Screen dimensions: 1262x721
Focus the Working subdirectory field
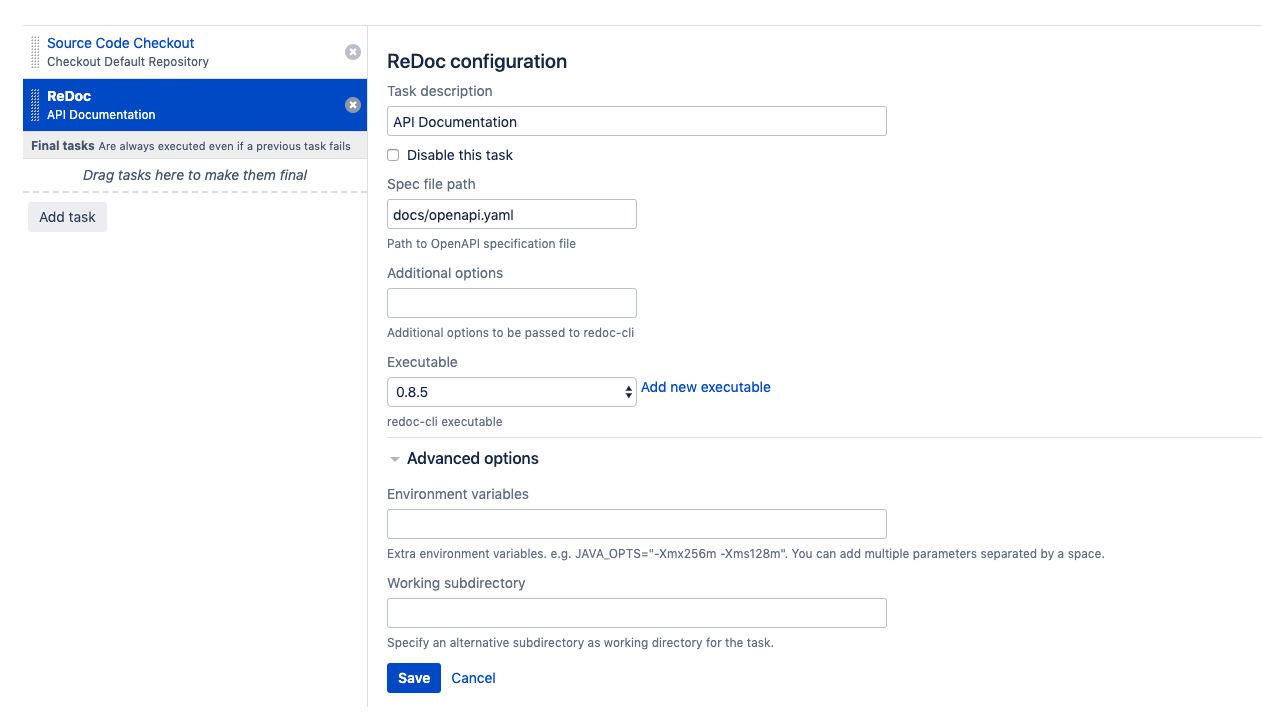tap(636, 613)
